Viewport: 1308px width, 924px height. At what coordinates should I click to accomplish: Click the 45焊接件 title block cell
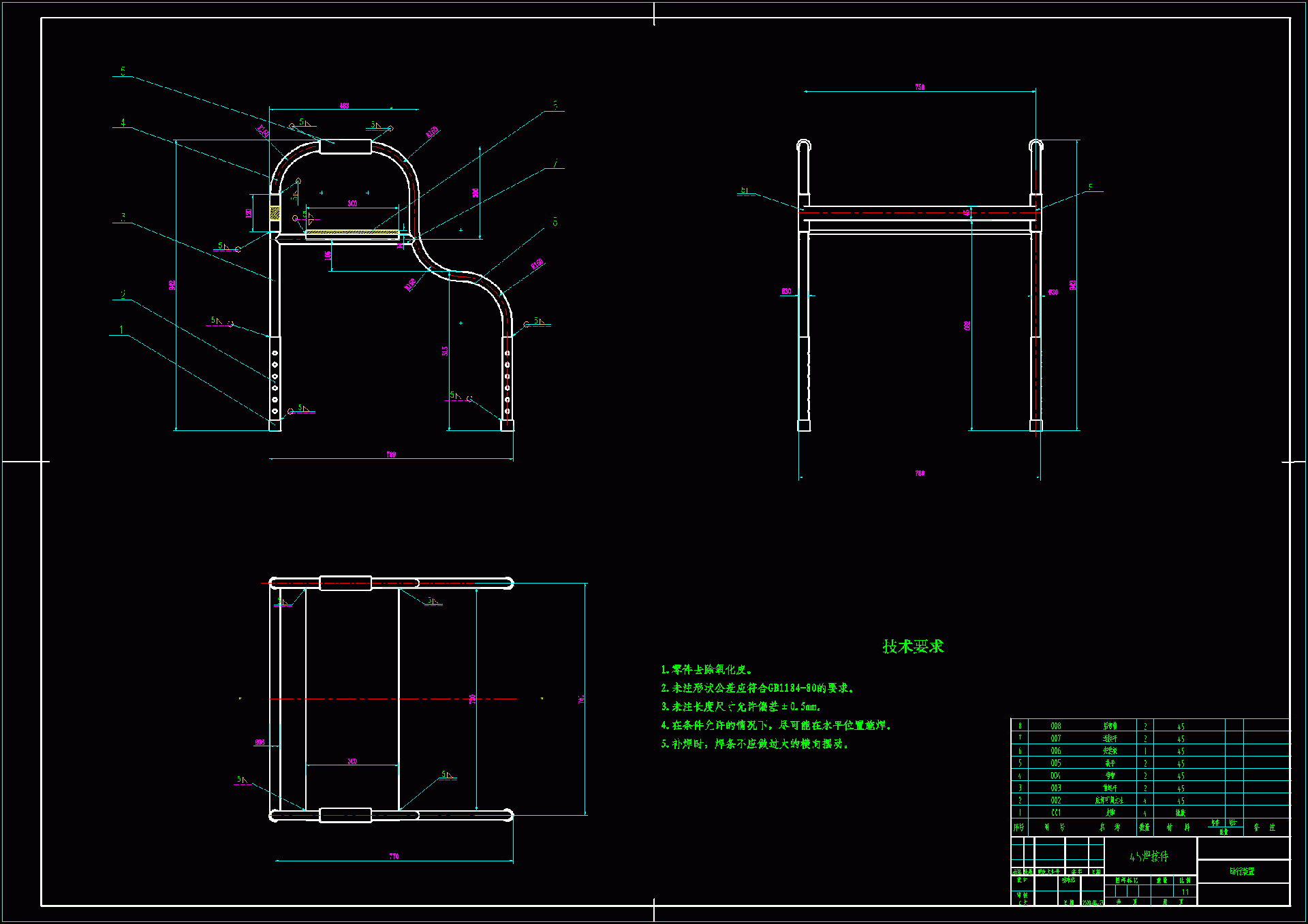point(1149,857)
